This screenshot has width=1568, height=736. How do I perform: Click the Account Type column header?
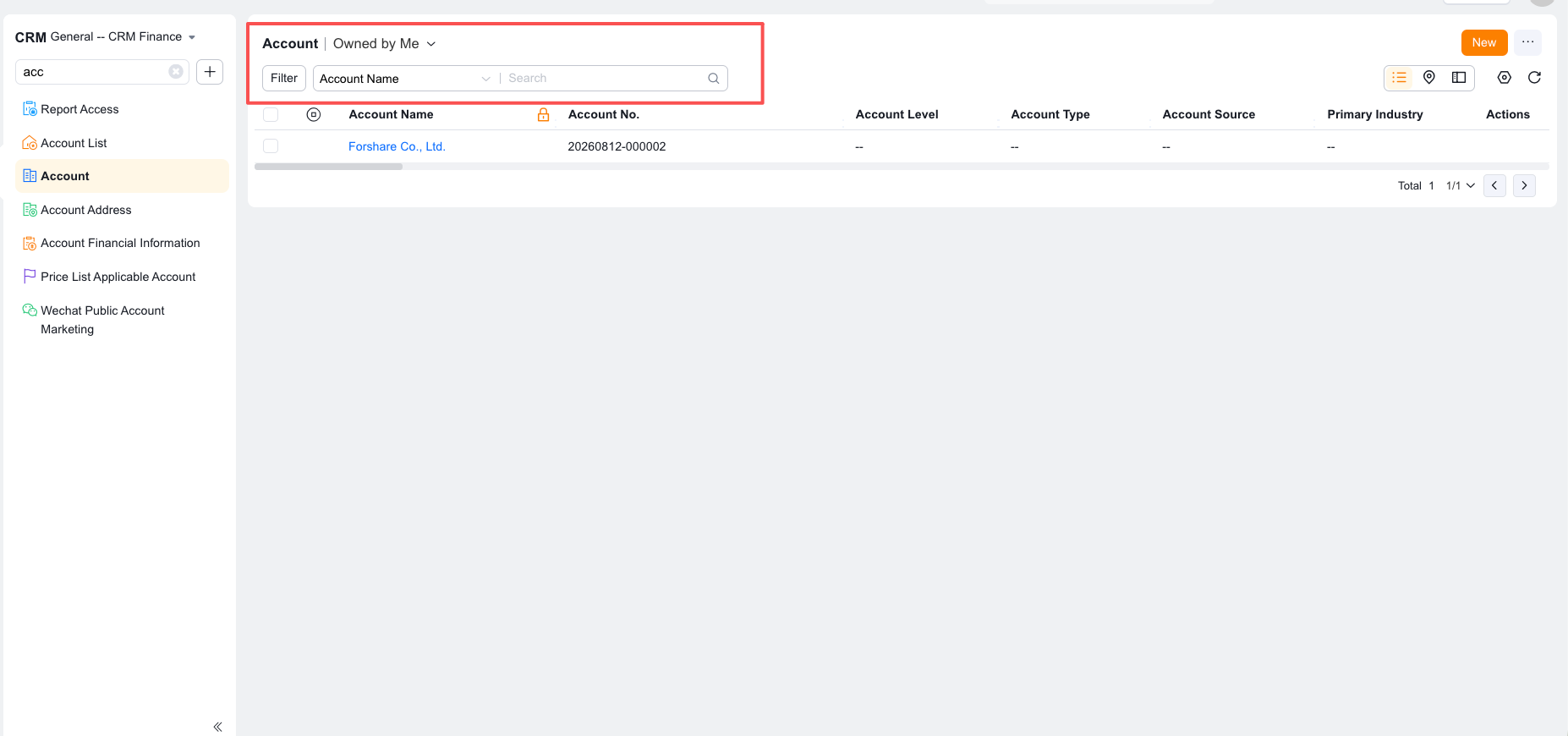pyautogui.click(x=1050, y=114)
